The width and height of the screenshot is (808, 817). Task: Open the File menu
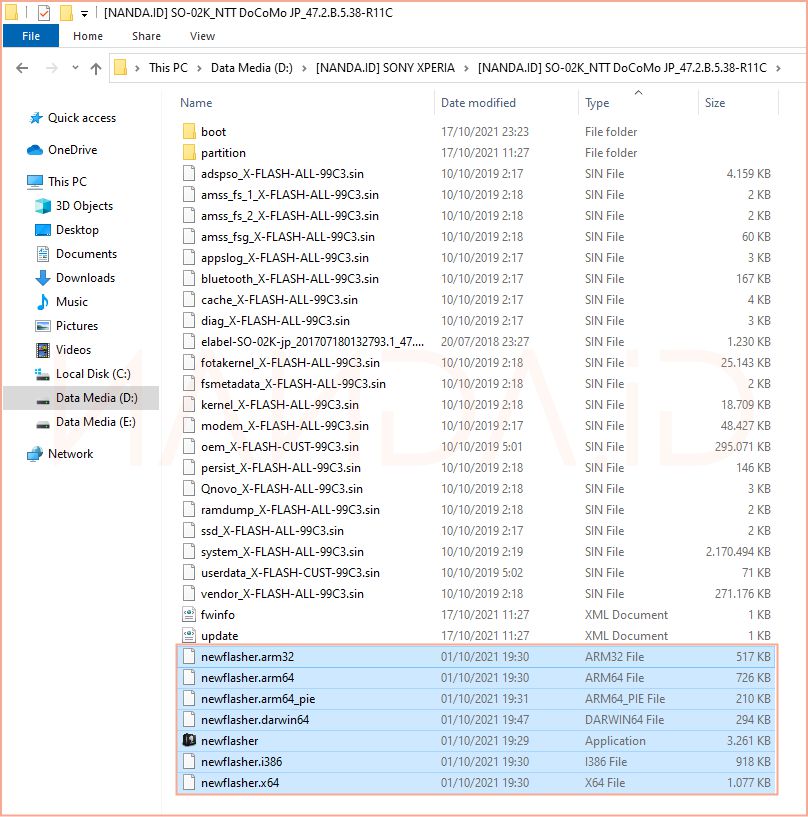(30, 36)
